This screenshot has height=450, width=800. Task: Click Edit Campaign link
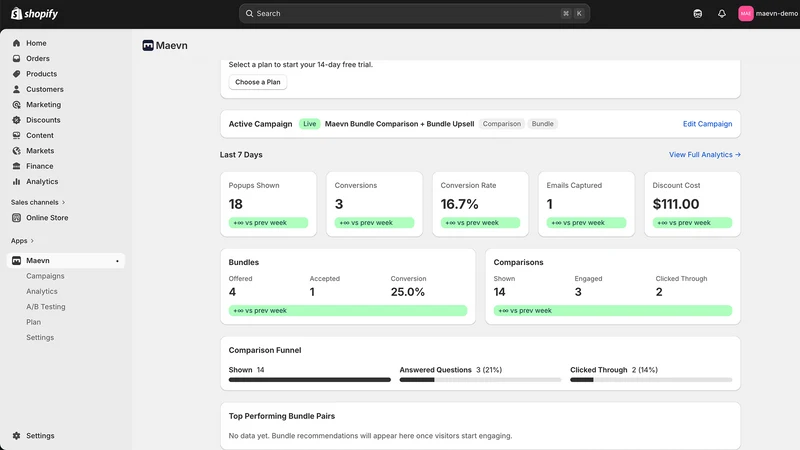pos(707,124)
